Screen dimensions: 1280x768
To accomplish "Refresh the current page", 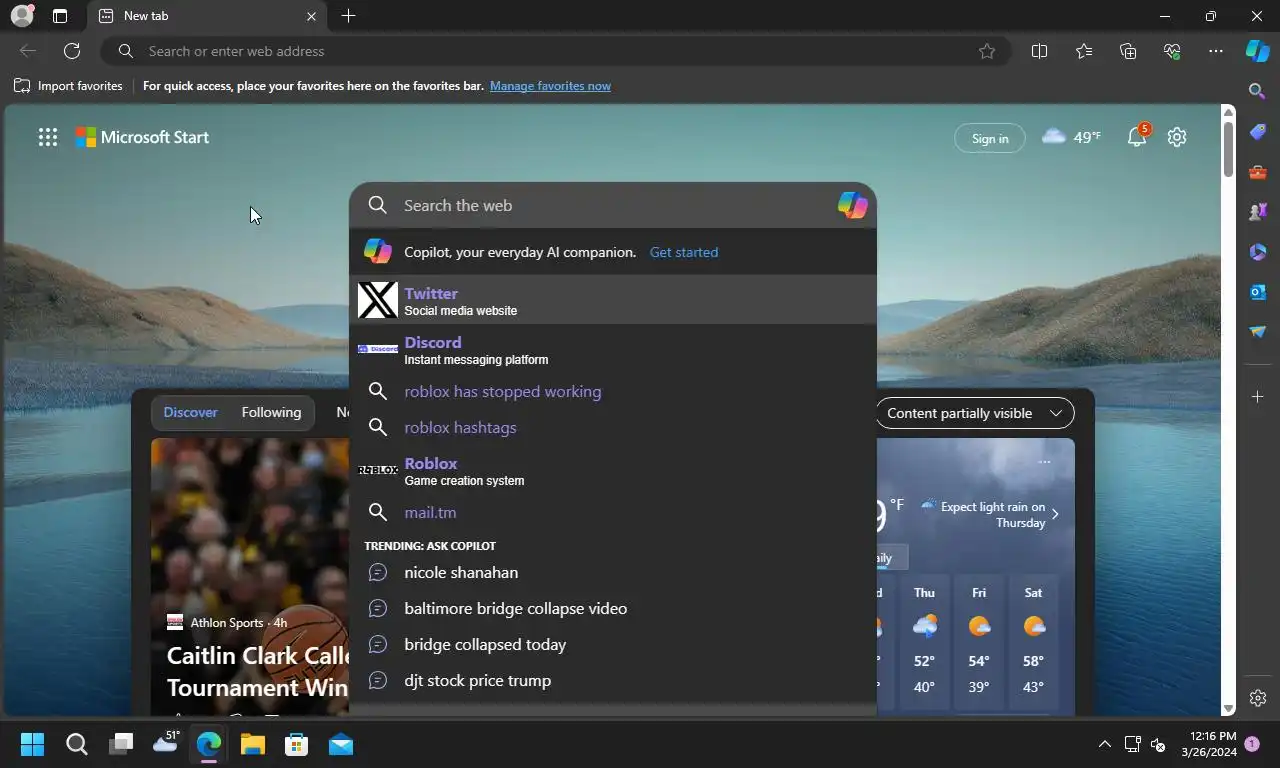I will [72, 51].
